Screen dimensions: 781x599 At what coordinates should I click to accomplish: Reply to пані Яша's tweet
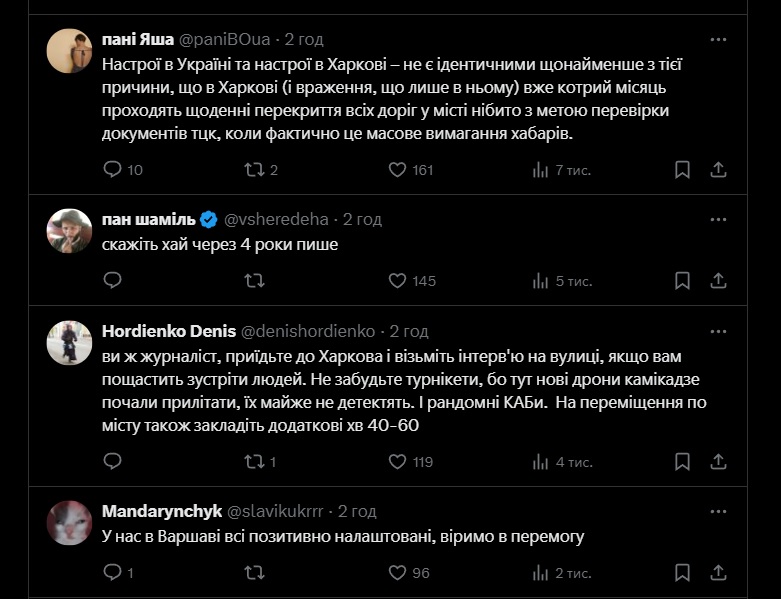113,170
